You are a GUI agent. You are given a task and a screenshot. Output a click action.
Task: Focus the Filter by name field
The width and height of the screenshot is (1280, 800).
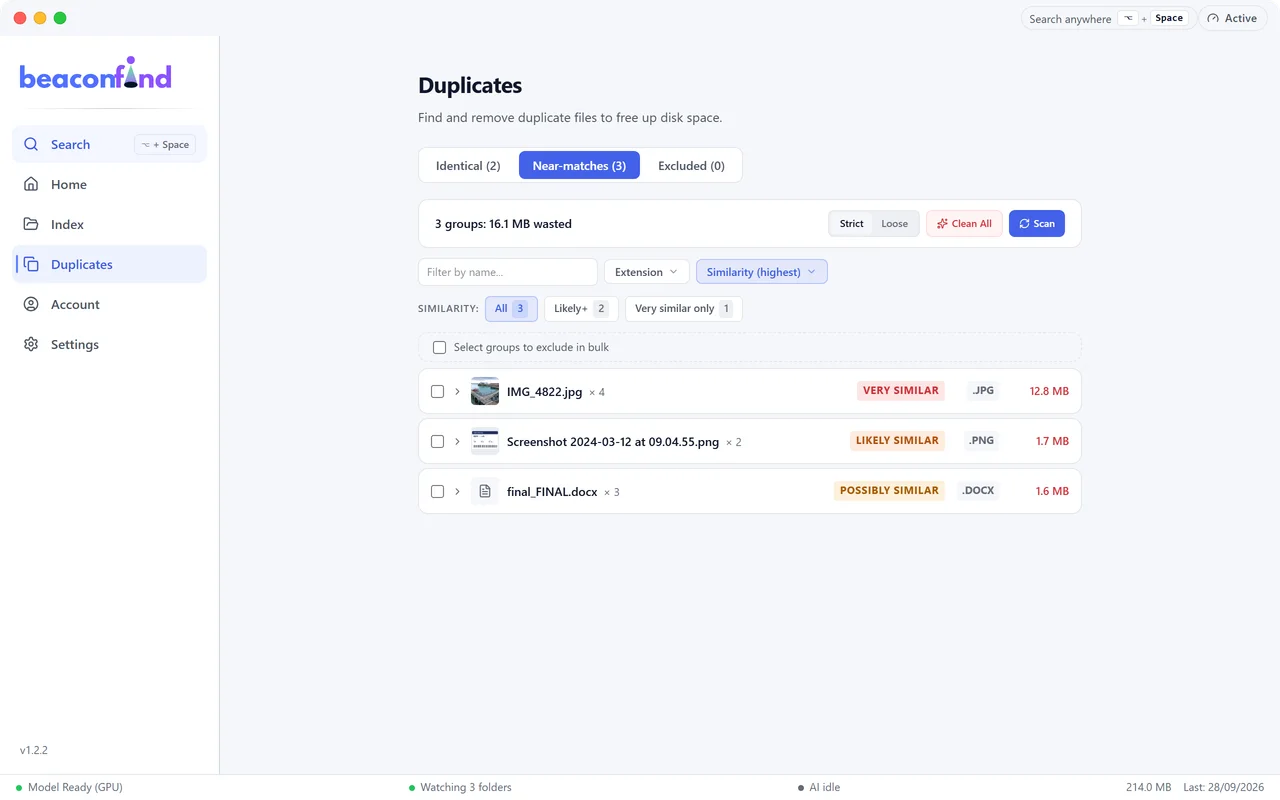click(x=508, y=272)
